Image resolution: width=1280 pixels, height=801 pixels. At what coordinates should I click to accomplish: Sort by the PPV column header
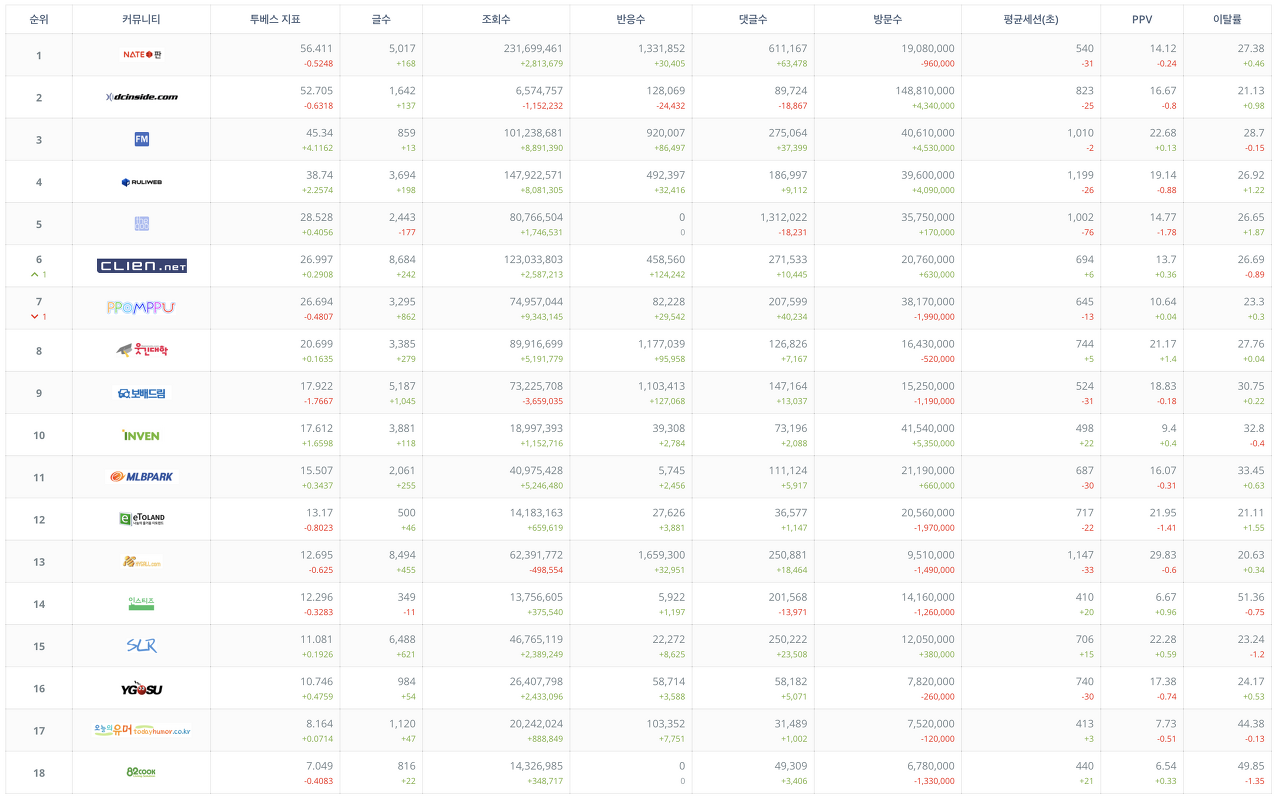click(1142, 19)
